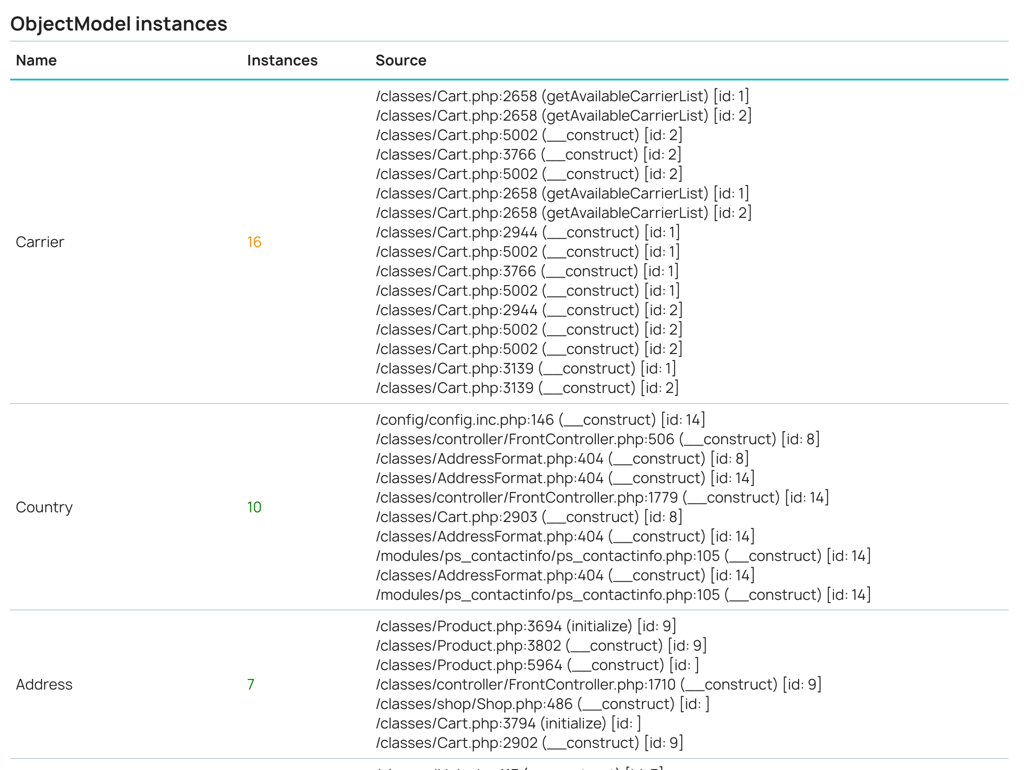Image resolution: width=1024 pixels, height=770 pixels.
Task: Select the Carrier row name
Action: point(40,242)
